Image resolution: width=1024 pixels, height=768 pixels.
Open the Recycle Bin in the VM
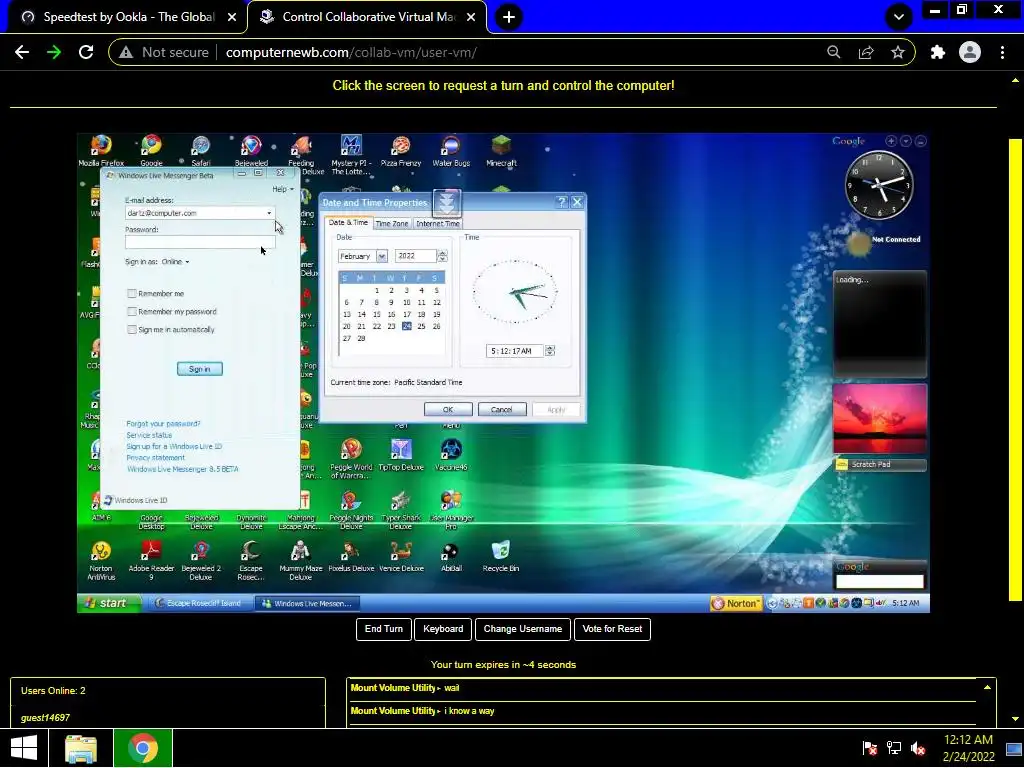(501, 556)
